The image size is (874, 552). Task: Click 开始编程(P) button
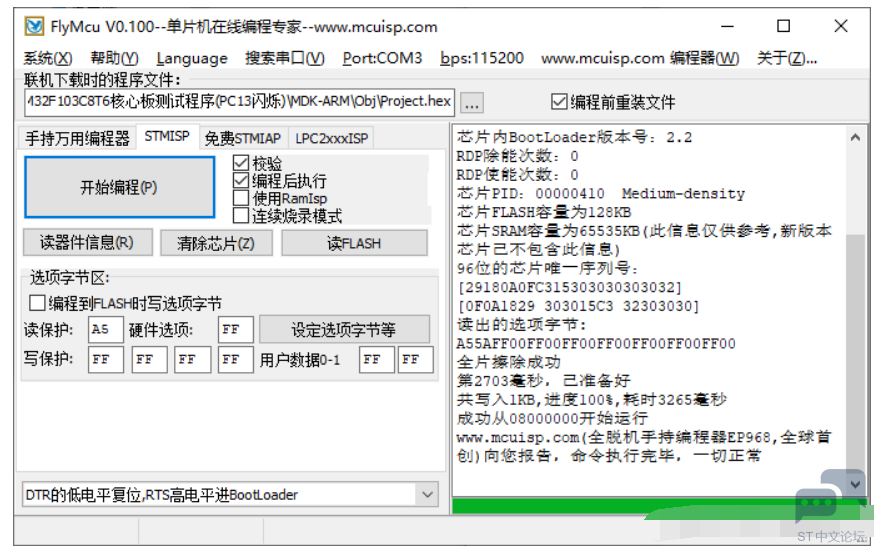pyautogui.click(x=119, y=187)
